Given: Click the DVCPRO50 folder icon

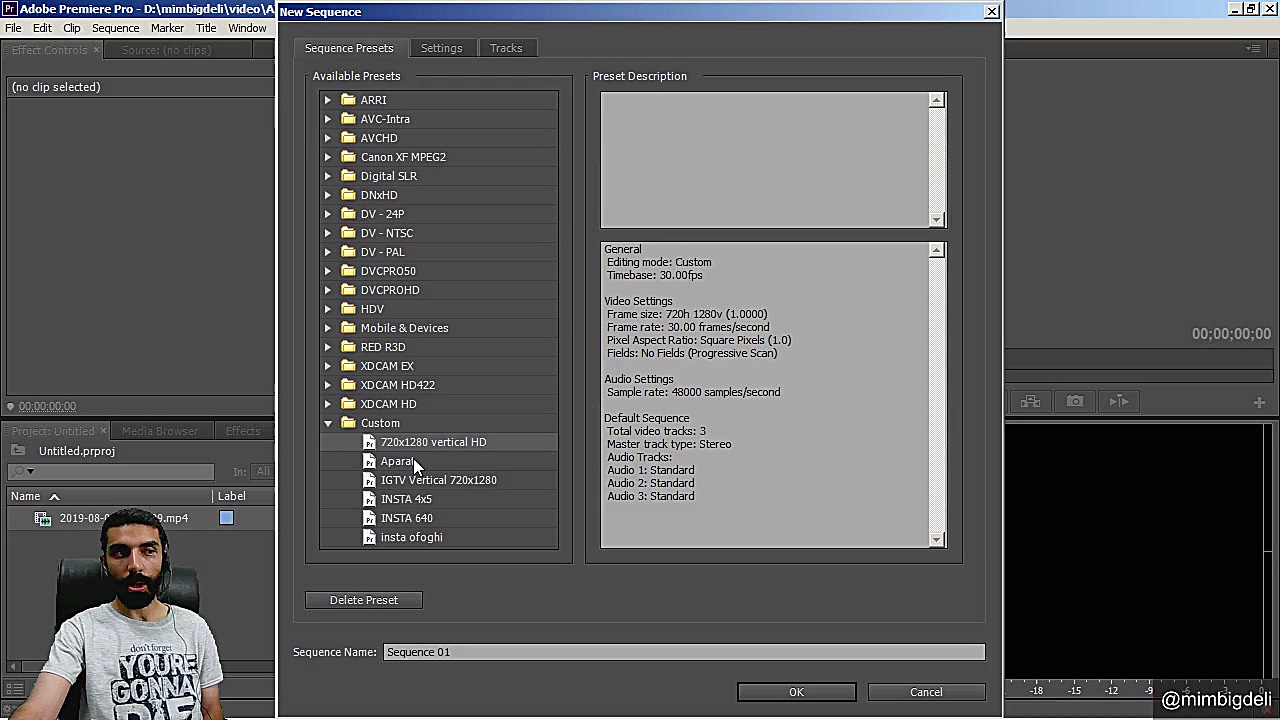Looking at the screenshot, I should pos(348,271).
